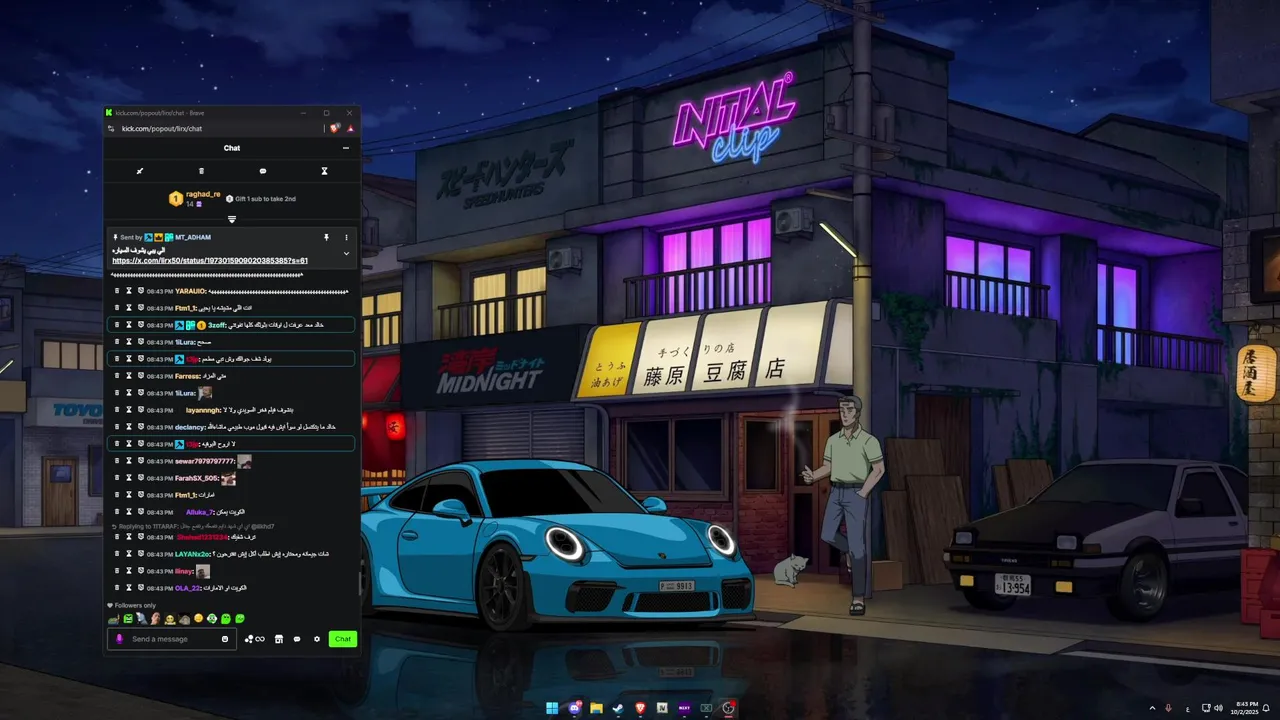Click username raghad_re in leaderboard

203,194
